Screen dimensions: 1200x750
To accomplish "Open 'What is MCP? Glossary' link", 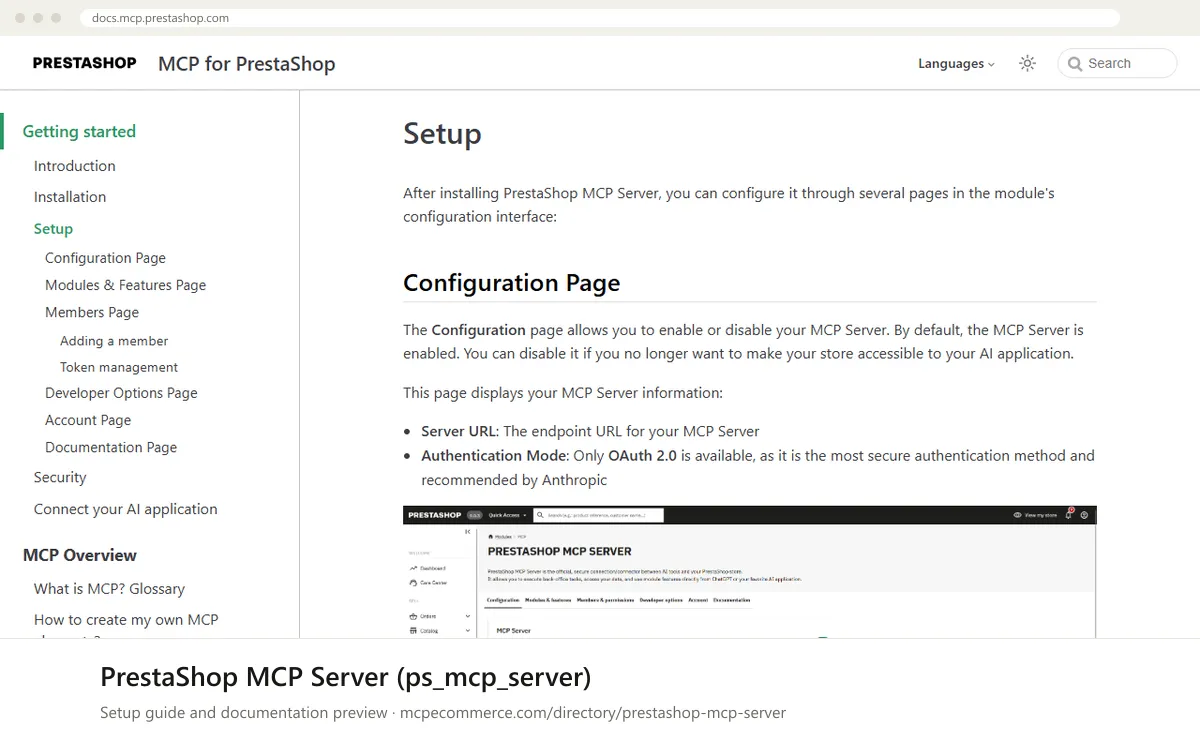I will point(109,589).
